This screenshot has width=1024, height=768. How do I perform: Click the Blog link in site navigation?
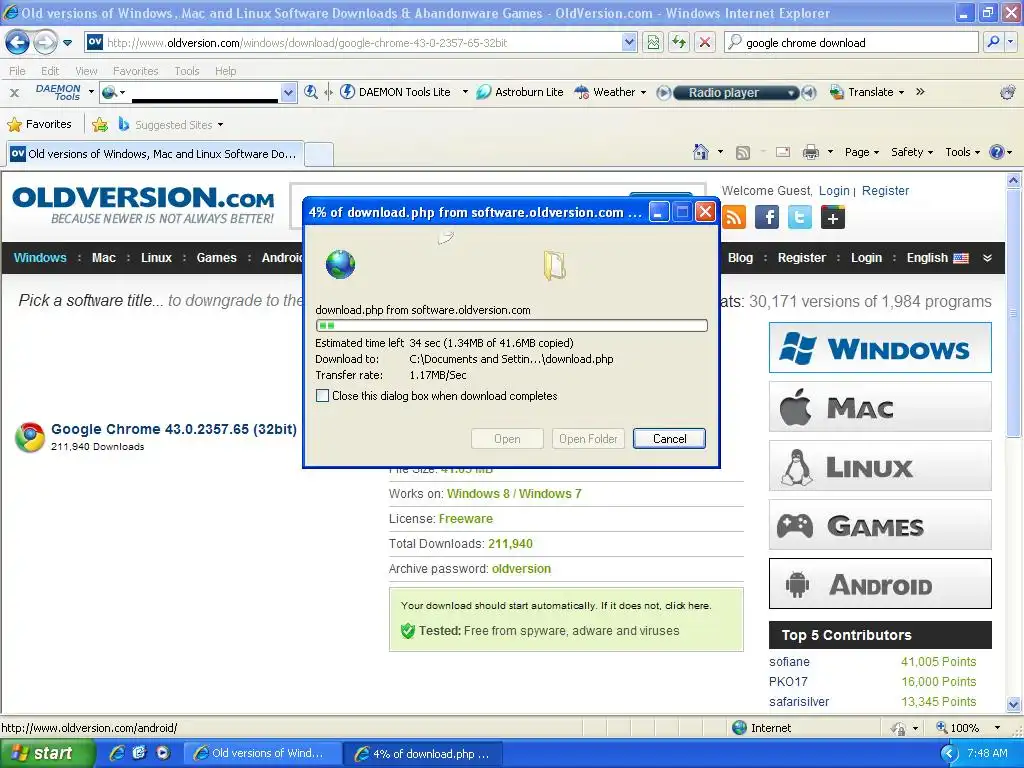point(741,258)
